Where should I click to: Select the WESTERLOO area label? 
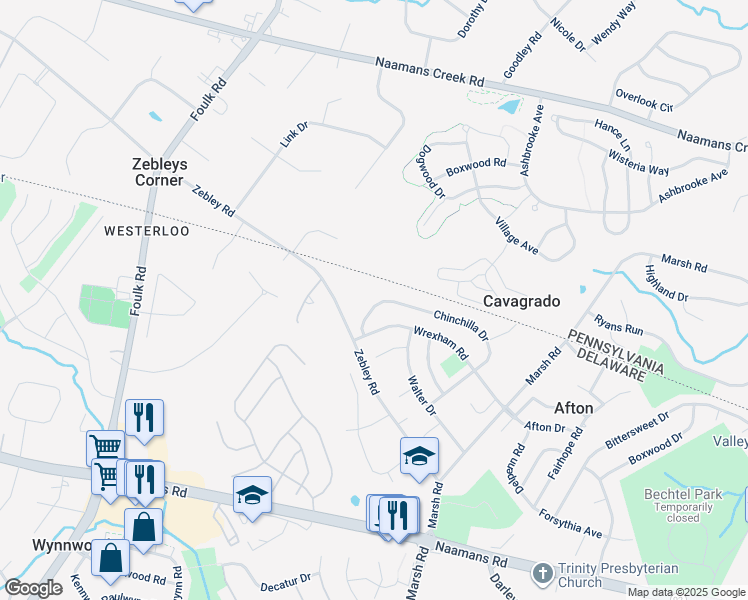coord(147,231)
